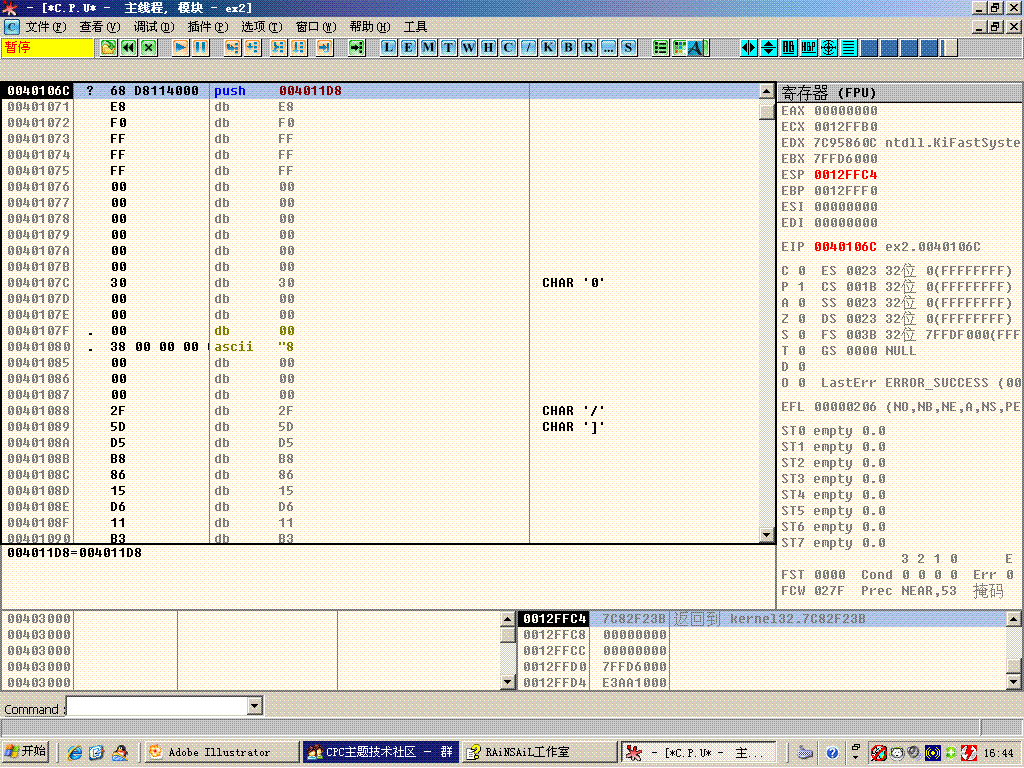Open the 工具 menu

pyautogui.click(x=415, y=27)
